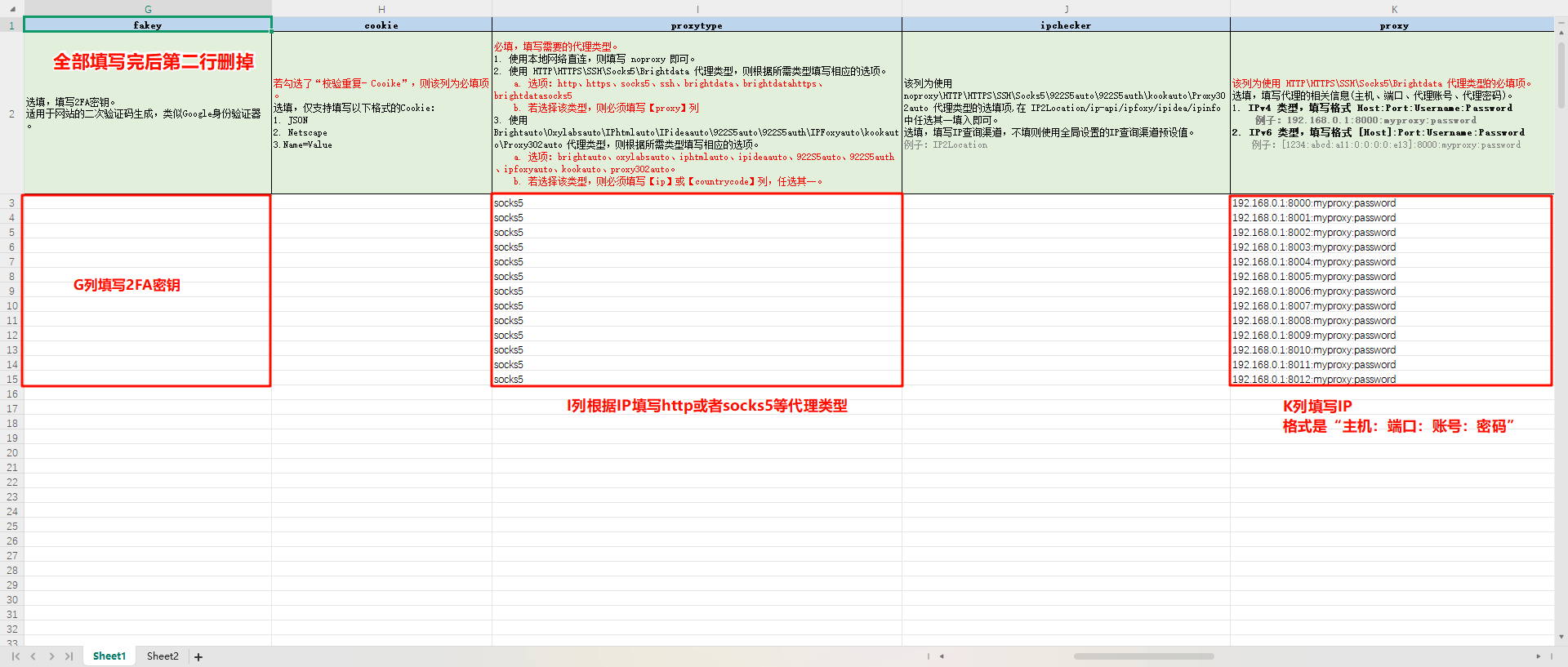Click the vertical scrollbar down arrow
Screen dimensions: 1568x667
[1561, 637]
